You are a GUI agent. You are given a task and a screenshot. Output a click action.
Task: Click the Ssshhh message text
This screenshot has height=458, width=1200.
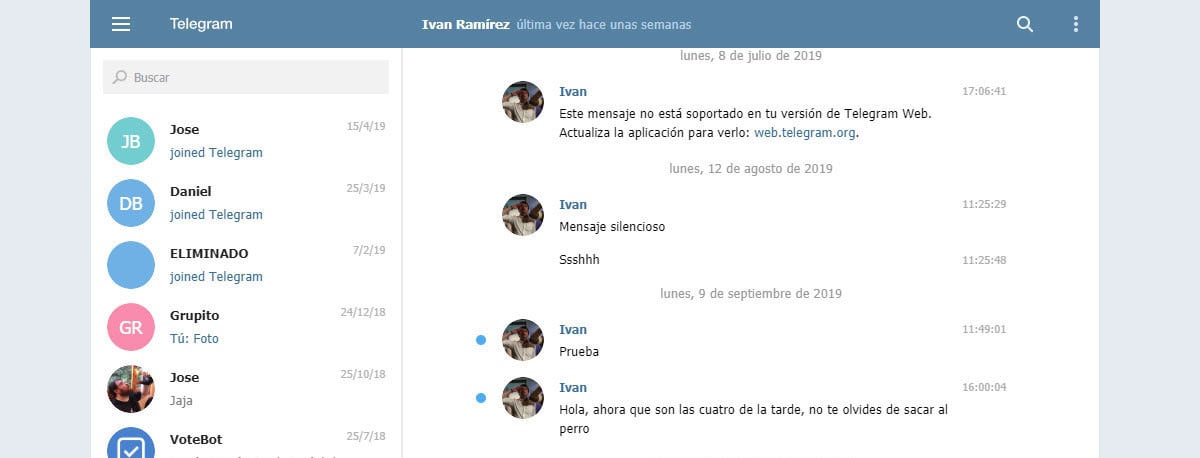pyautogui.click(x=580, y=260)
